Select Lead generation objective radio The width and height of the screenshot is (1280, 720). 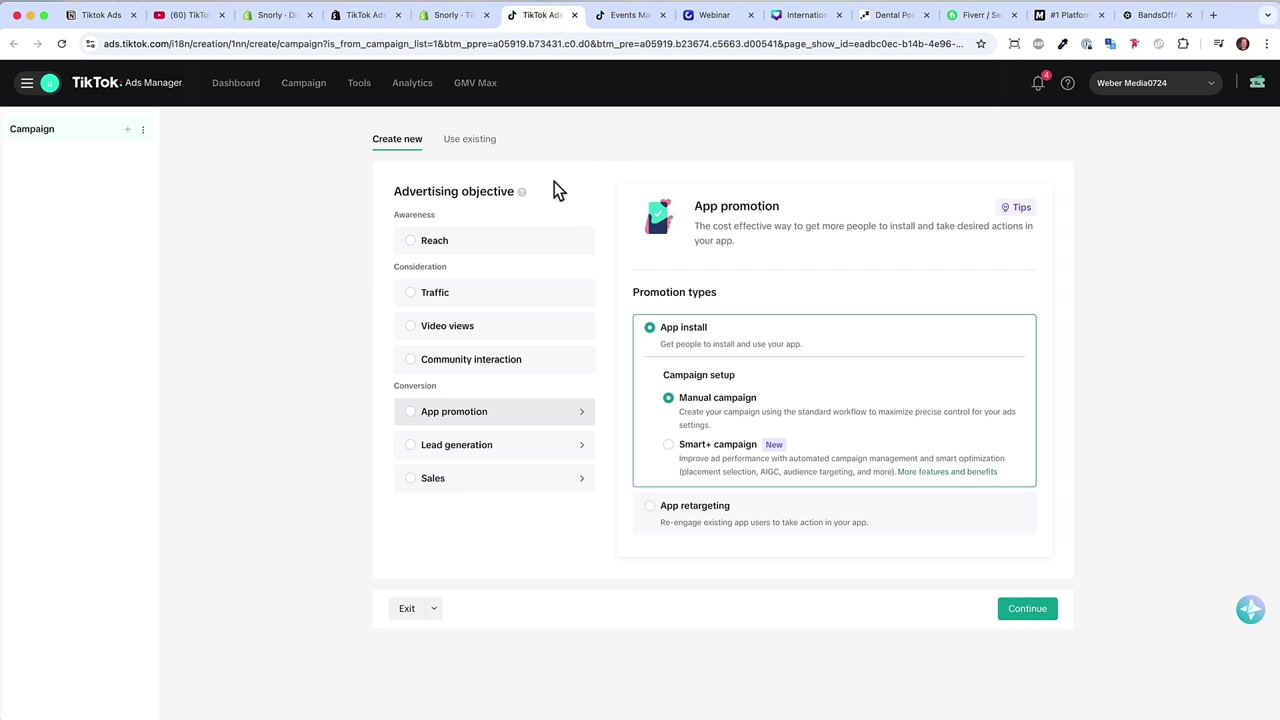click(411, 445)
